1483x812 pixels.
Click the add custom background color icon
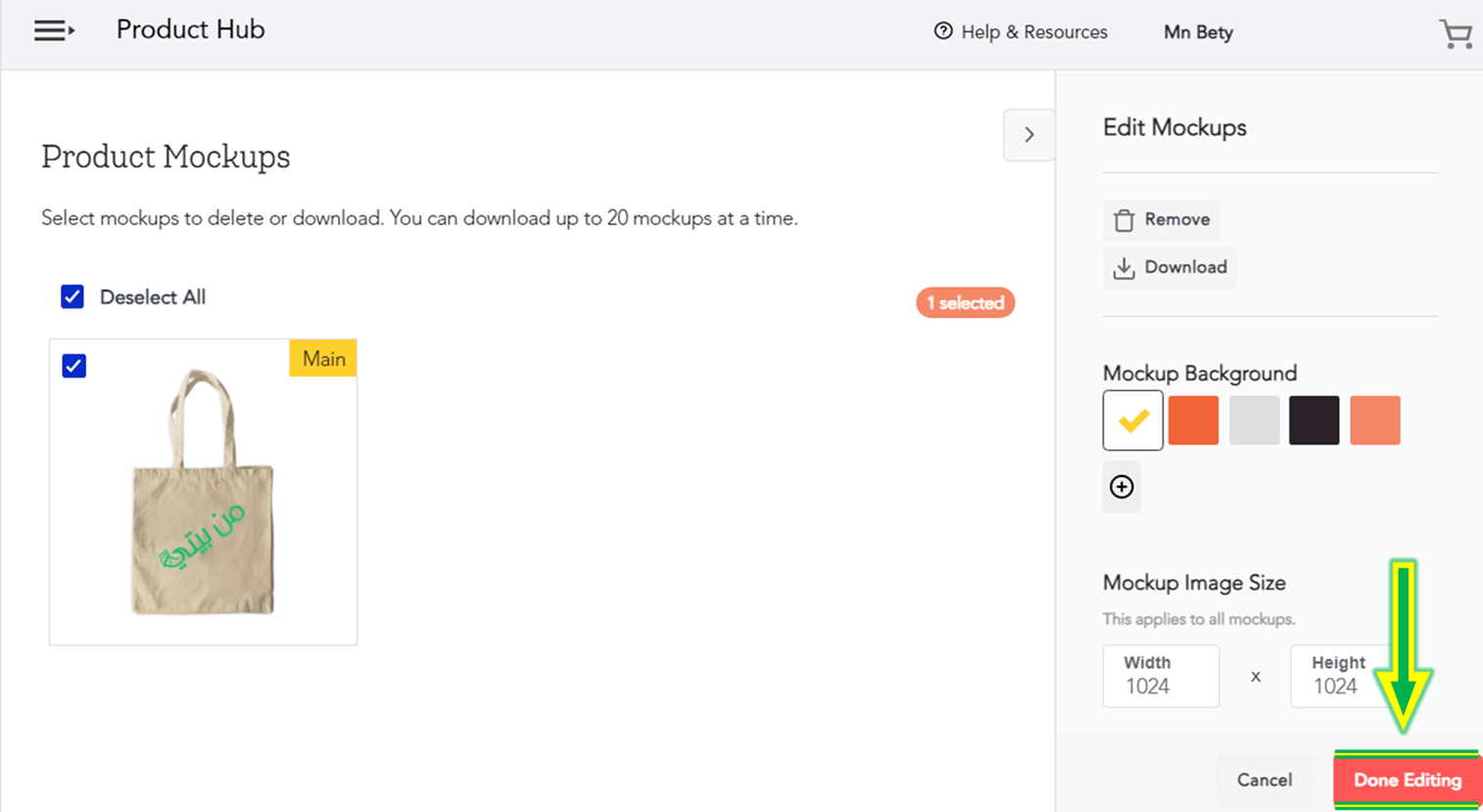pos(1122,487)
